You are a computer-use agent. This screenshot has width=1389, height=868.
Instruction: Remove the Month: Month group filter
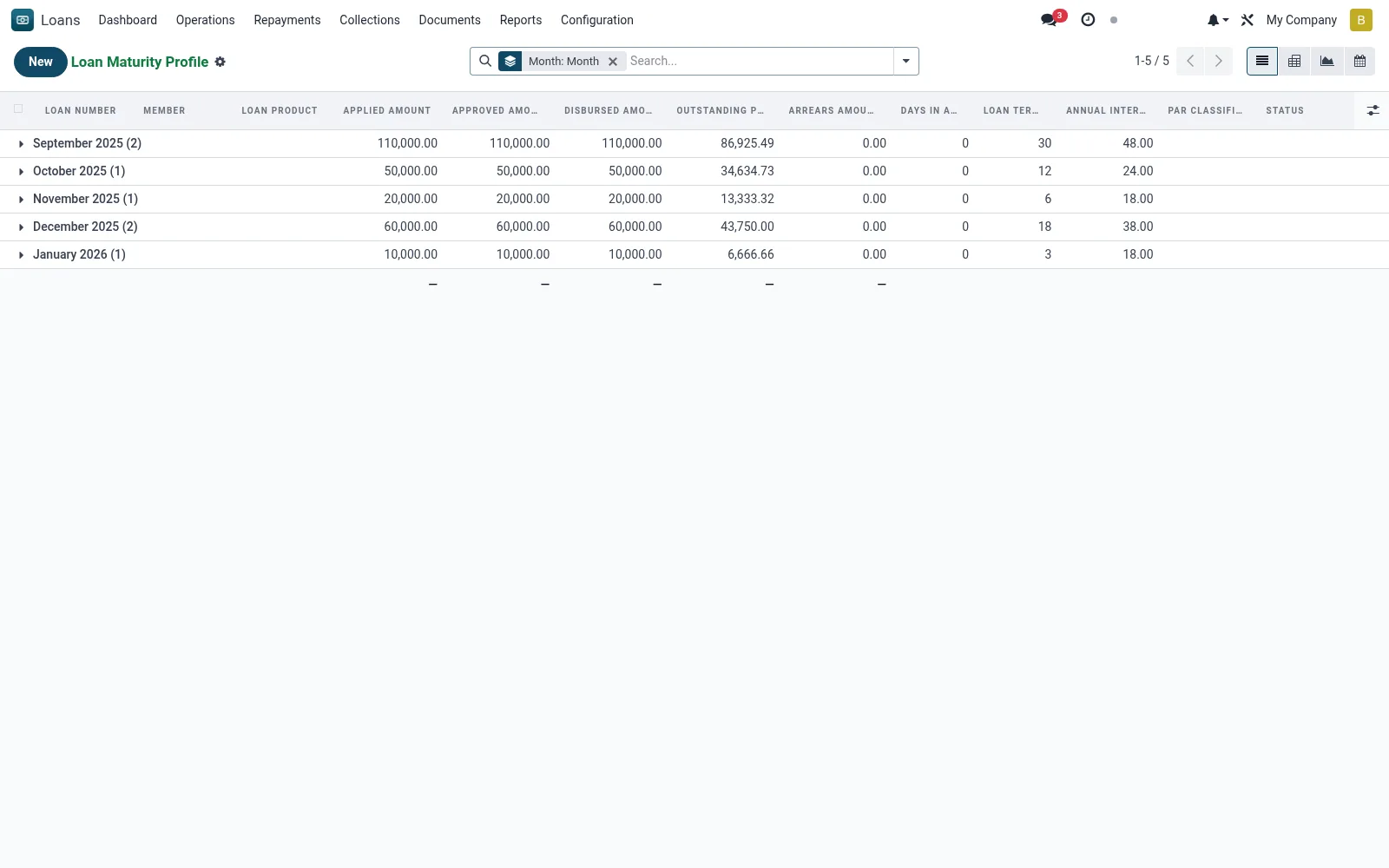coord(613,62)
